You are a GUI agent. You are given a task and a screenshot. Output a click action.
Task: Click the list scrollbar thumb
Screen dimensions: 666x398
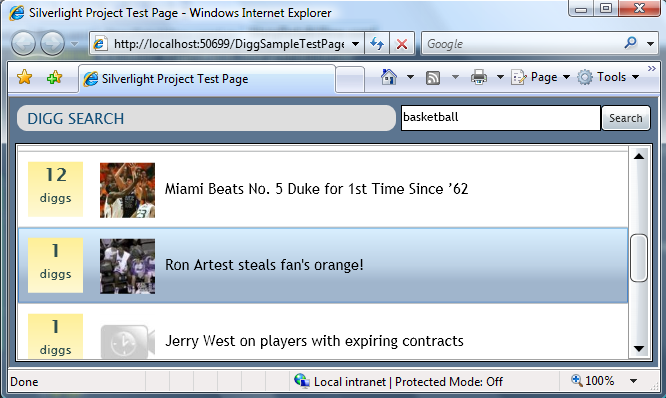pyautogui.click(x=638, y=258)
